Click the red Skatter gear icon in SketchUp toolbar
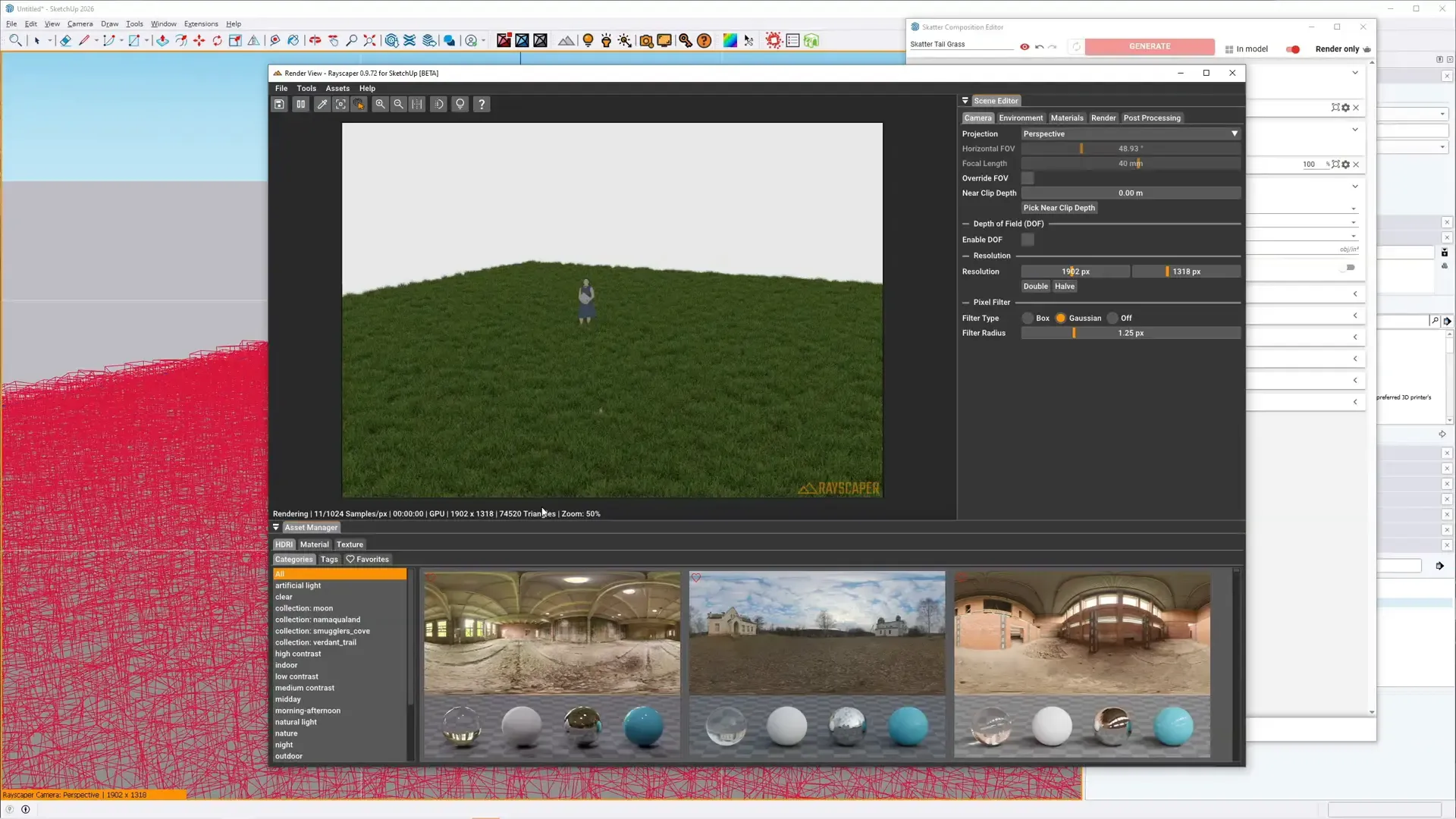Viewport: 1456px width, 819px height. pos(773,40)
